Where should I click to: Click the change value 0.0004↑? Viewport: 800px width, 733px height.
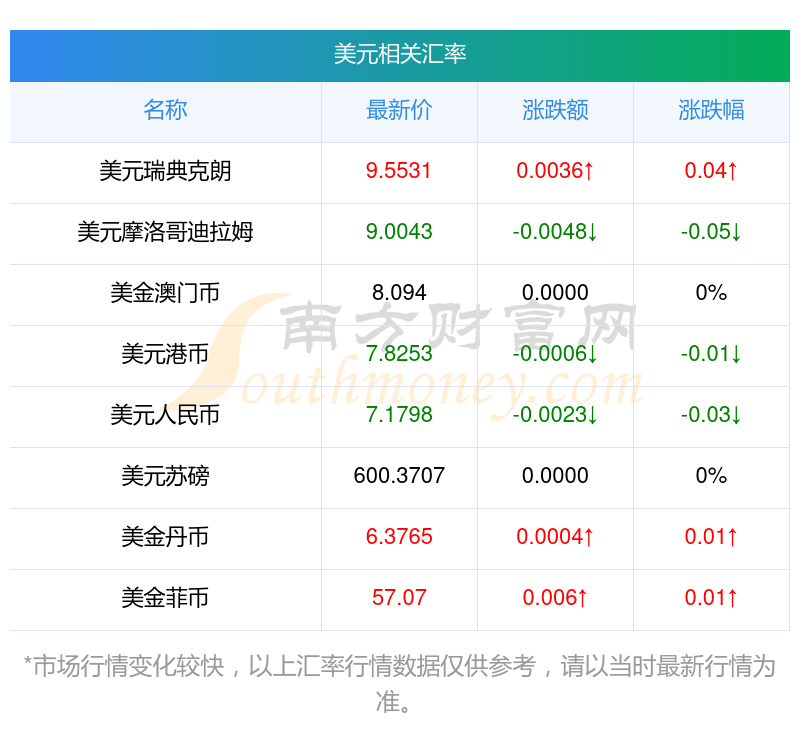click(x=555, y=537)
